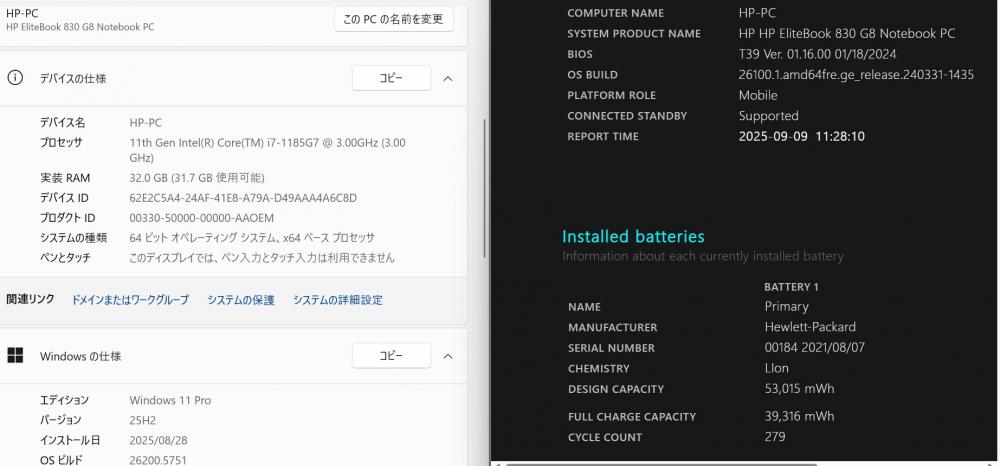
Task: Open the システムの保護 link
Action: [x=240, y=300]
